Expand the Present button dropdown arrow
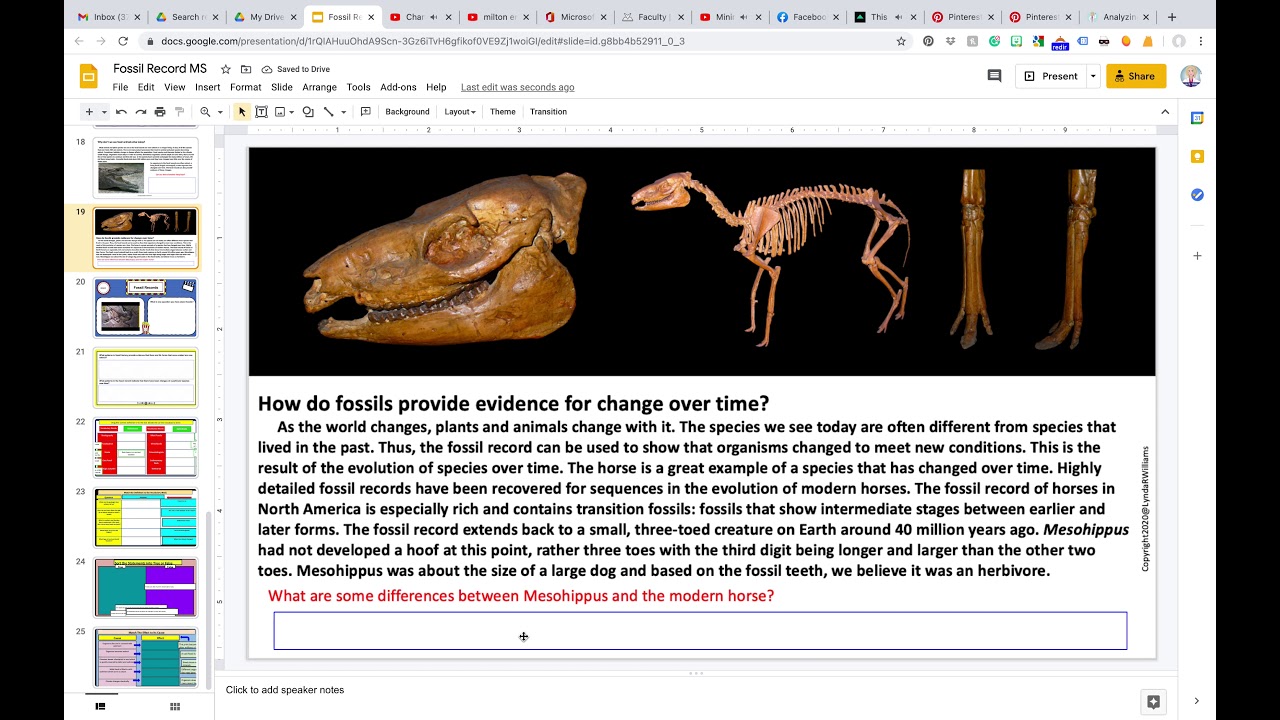The width and height of the screenshot is (1280, 720). click(1091, 75)
